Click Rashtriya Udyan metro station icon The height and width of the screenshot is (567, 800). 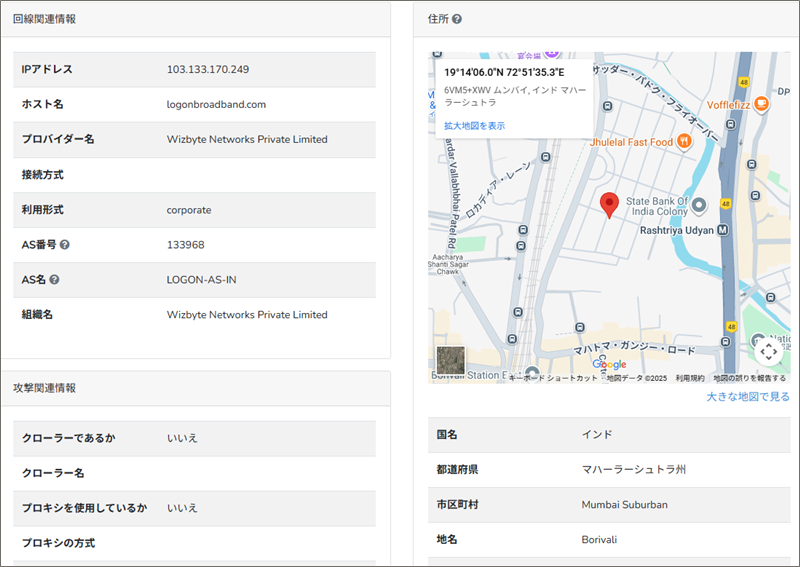click(x=722, y=229)
